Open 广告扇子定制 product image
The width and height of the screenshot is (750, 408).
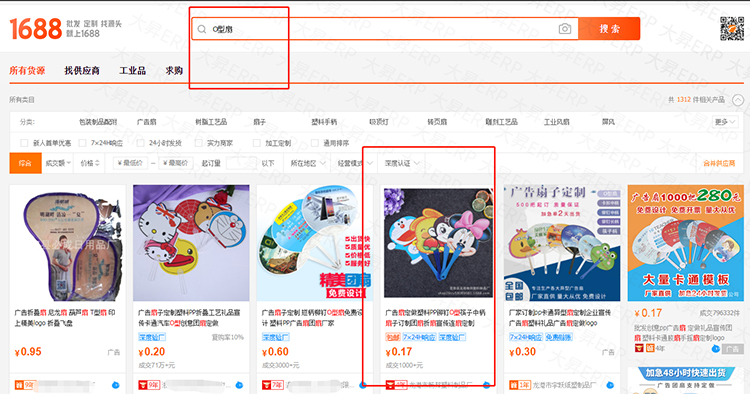(562, 243)
